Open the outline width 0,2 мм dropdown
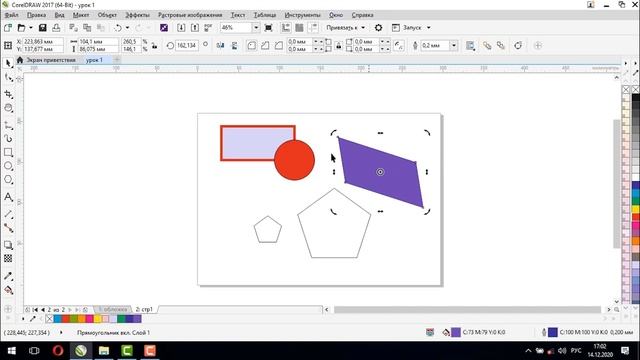The height and width of the screenshot is (360, 640). click(453, 45)
